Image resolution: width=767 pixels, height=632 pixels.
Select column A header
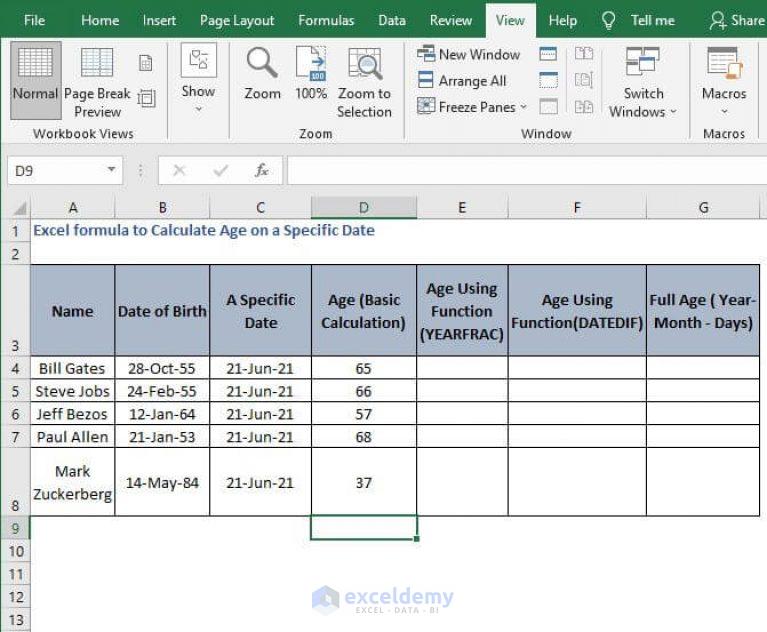(x=73, y=208)
